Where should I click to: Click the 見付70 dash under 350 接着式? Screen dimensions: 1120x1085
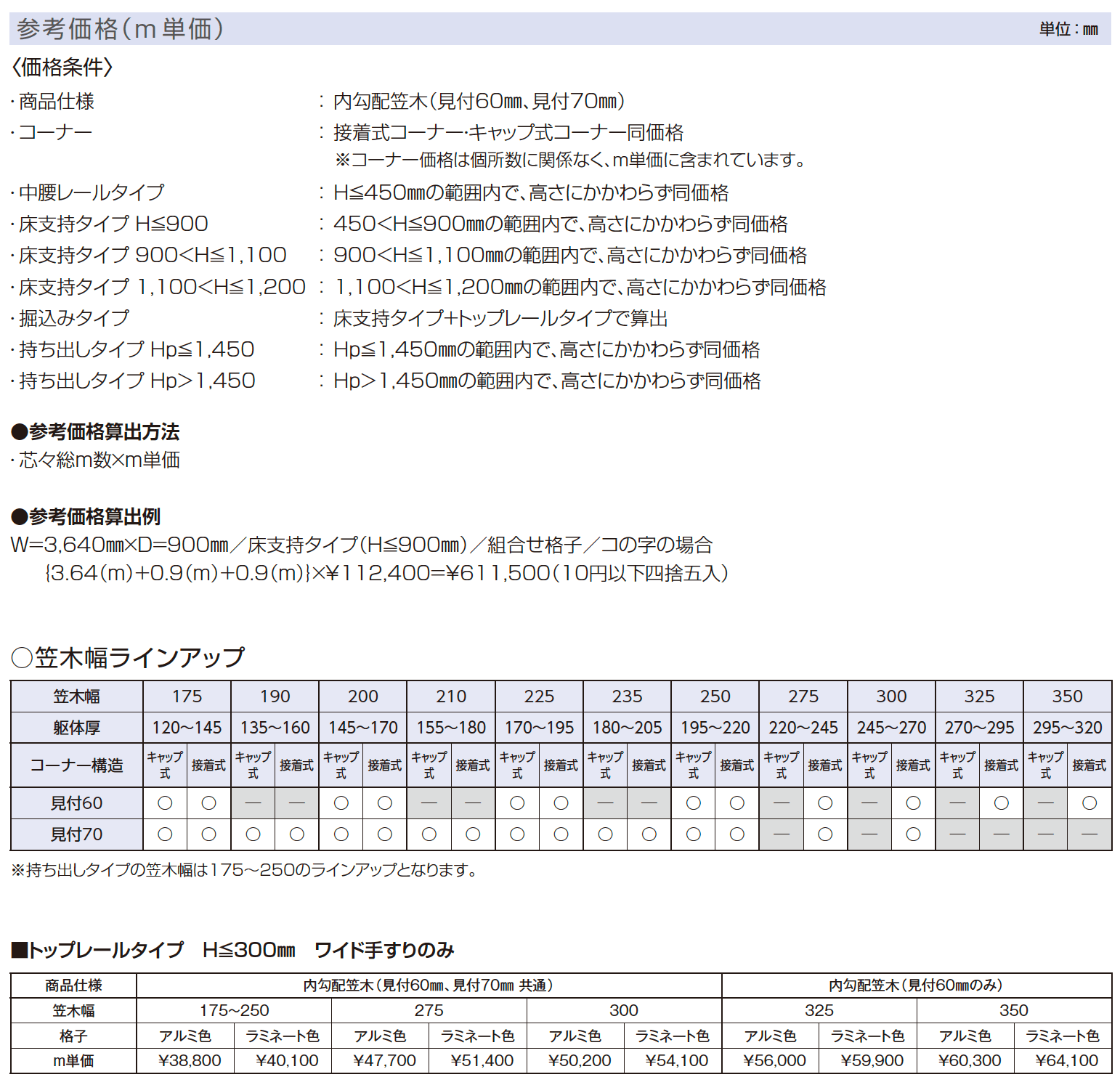click(x=1089, y=834)
